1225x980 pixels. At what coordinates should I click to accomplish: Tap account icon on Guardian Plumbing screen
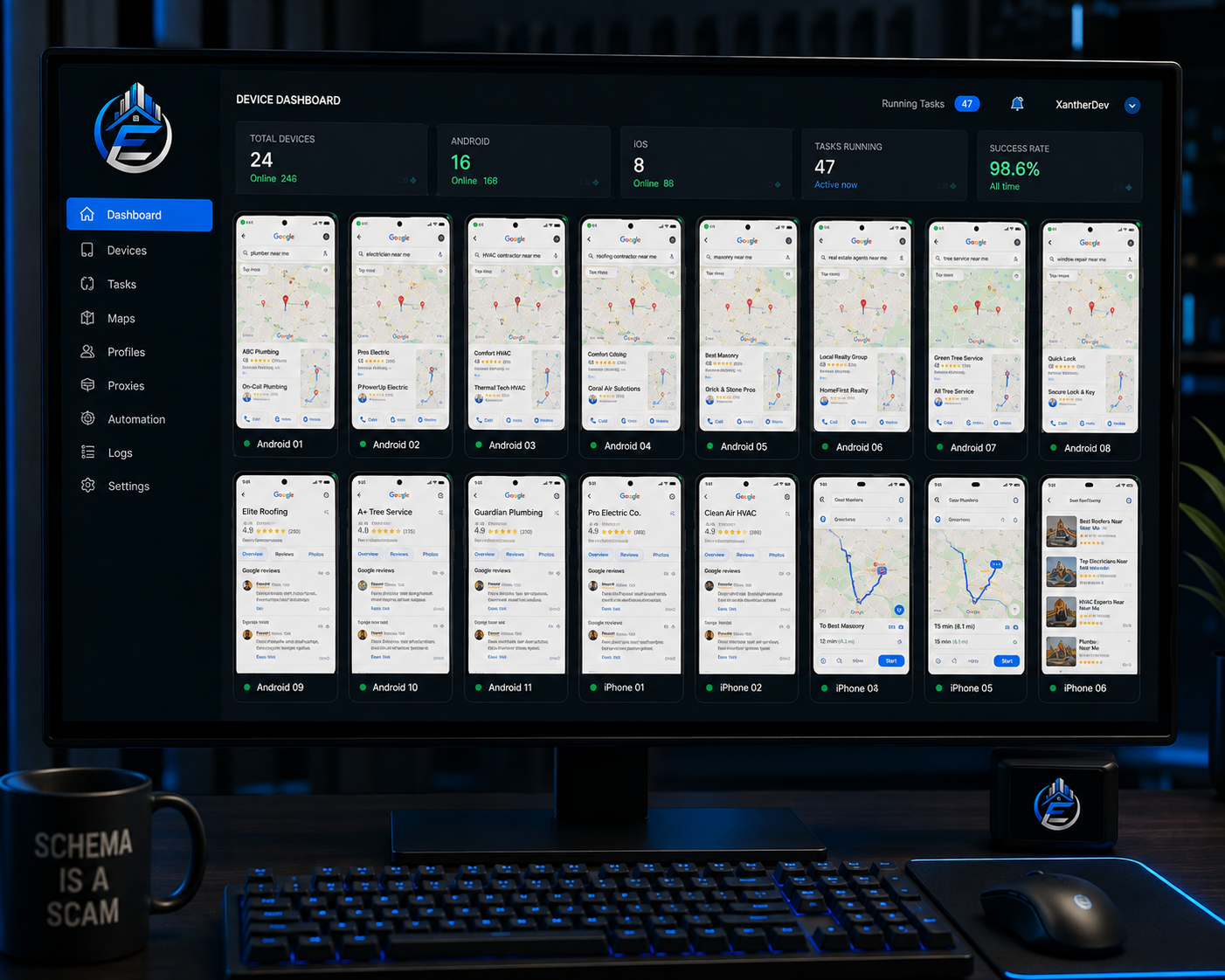556,495
